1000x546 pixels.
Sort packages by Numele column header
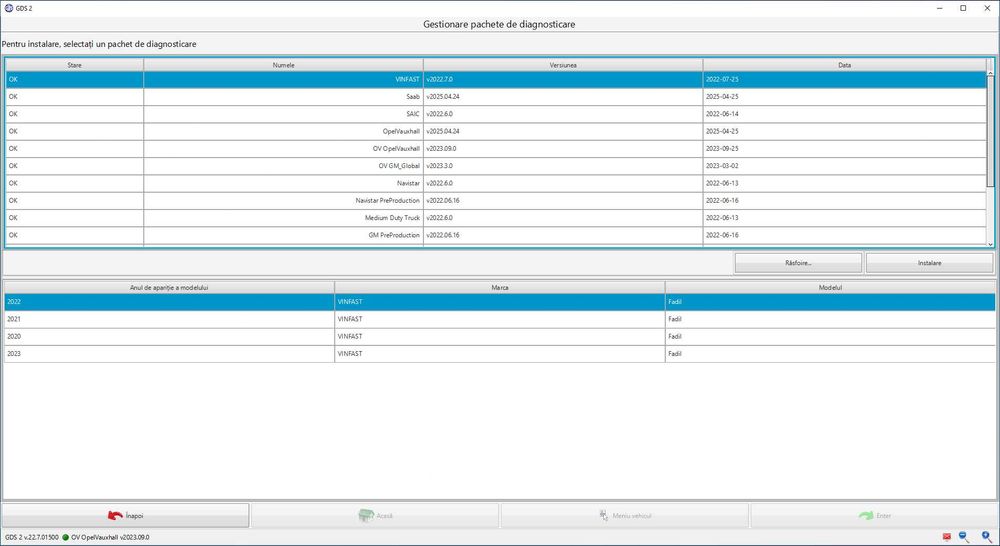283,65
